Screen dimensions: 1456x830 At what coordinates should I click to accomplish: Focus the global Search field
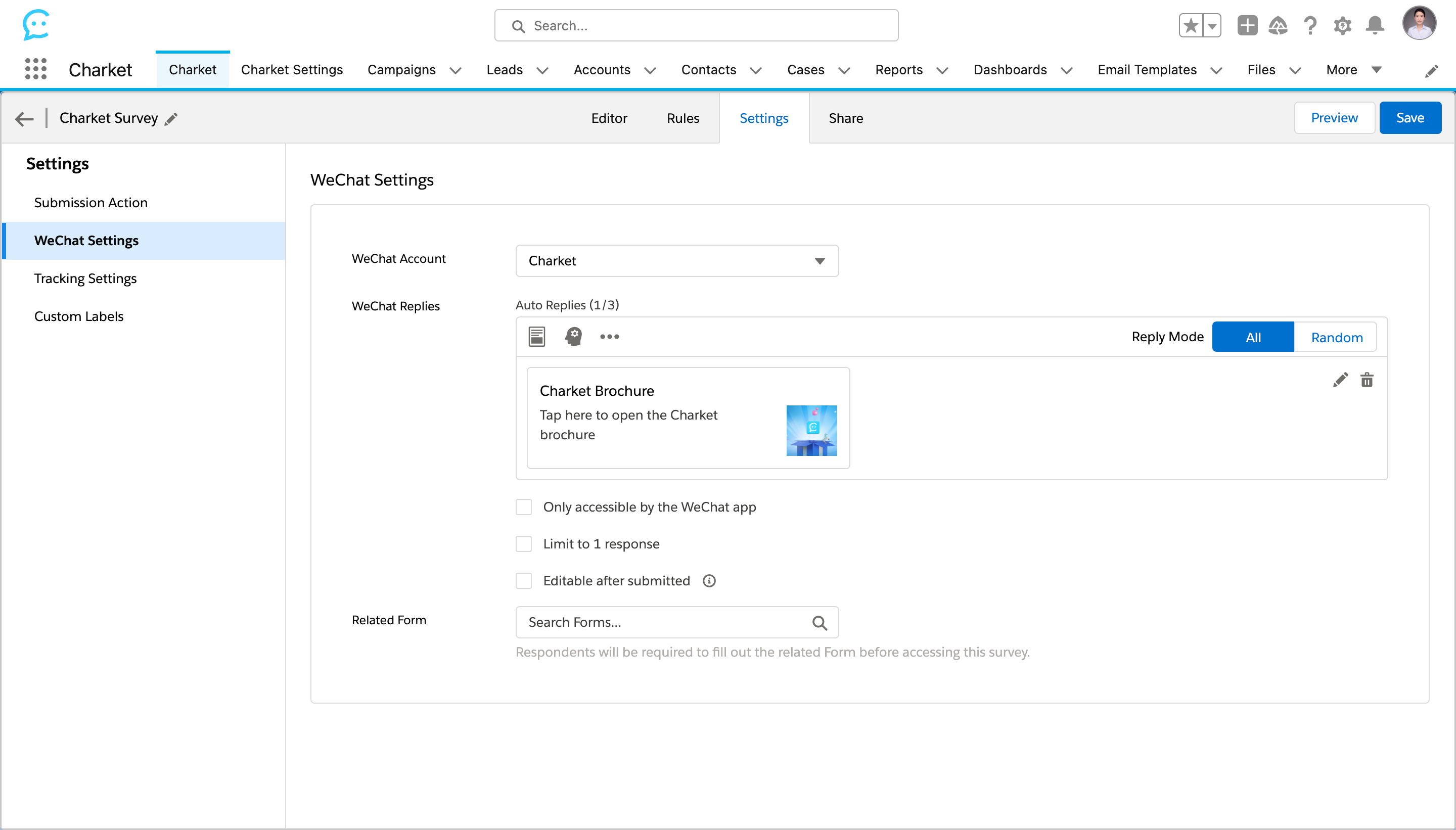(x=696, y=26)
